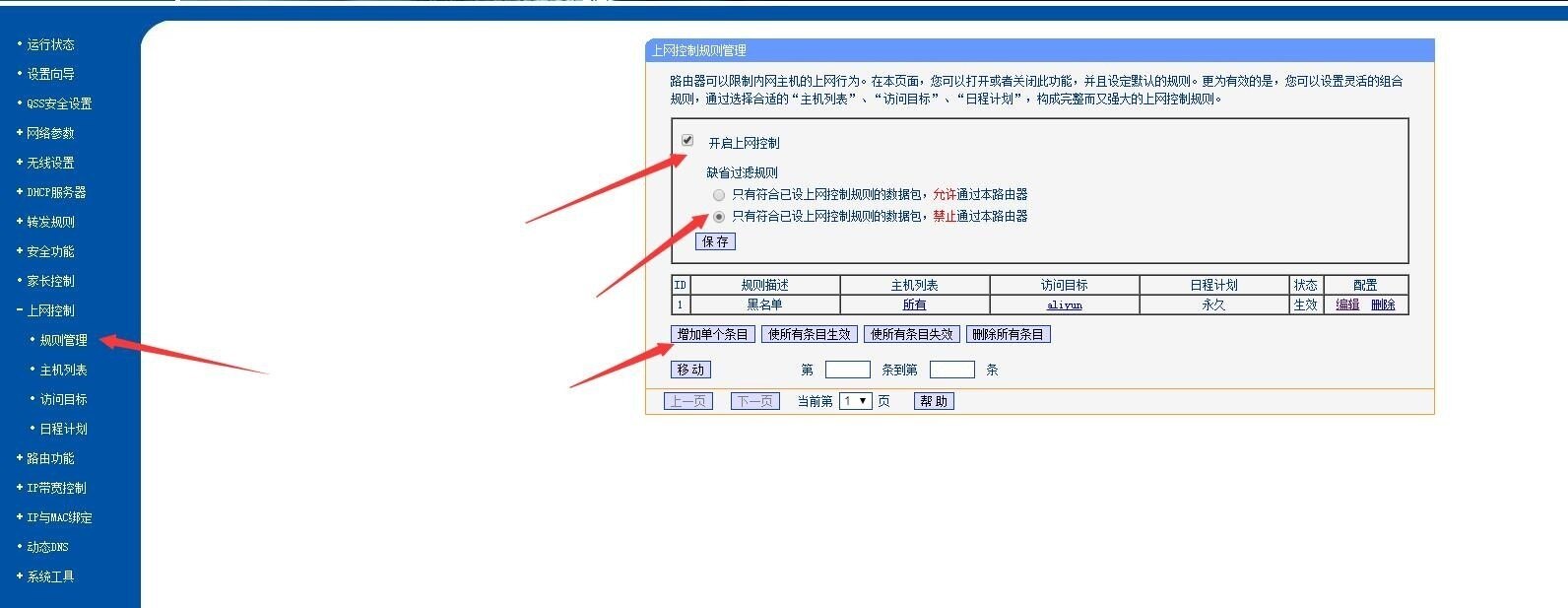Viewport: 1568px width, 608px height.
Task: Click the 编辑 link for rule 1
Action: point(1347,304)
